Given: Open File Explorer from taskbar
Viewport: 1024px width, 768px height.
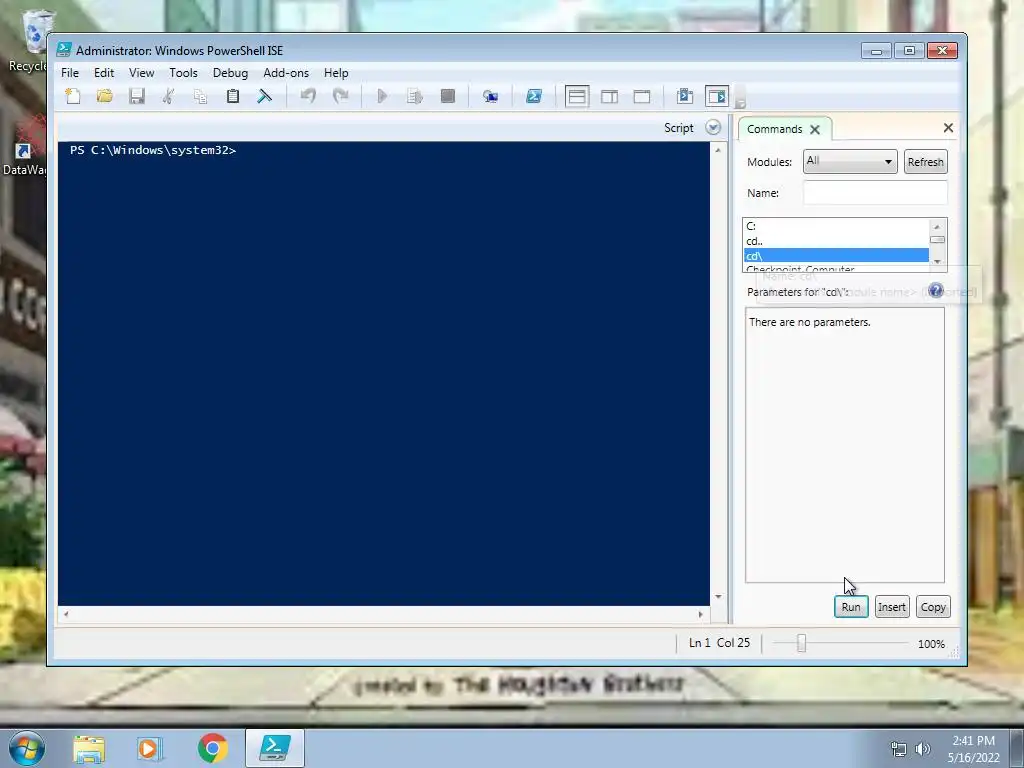Looking at the screenshot, I should tap(89, 748).
